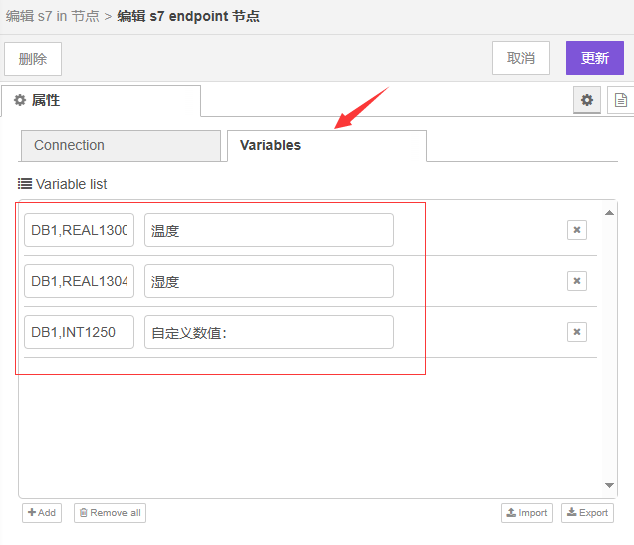Edit the DB1,REAL1304 address field
634x545 pixels.
click(79, 281)
